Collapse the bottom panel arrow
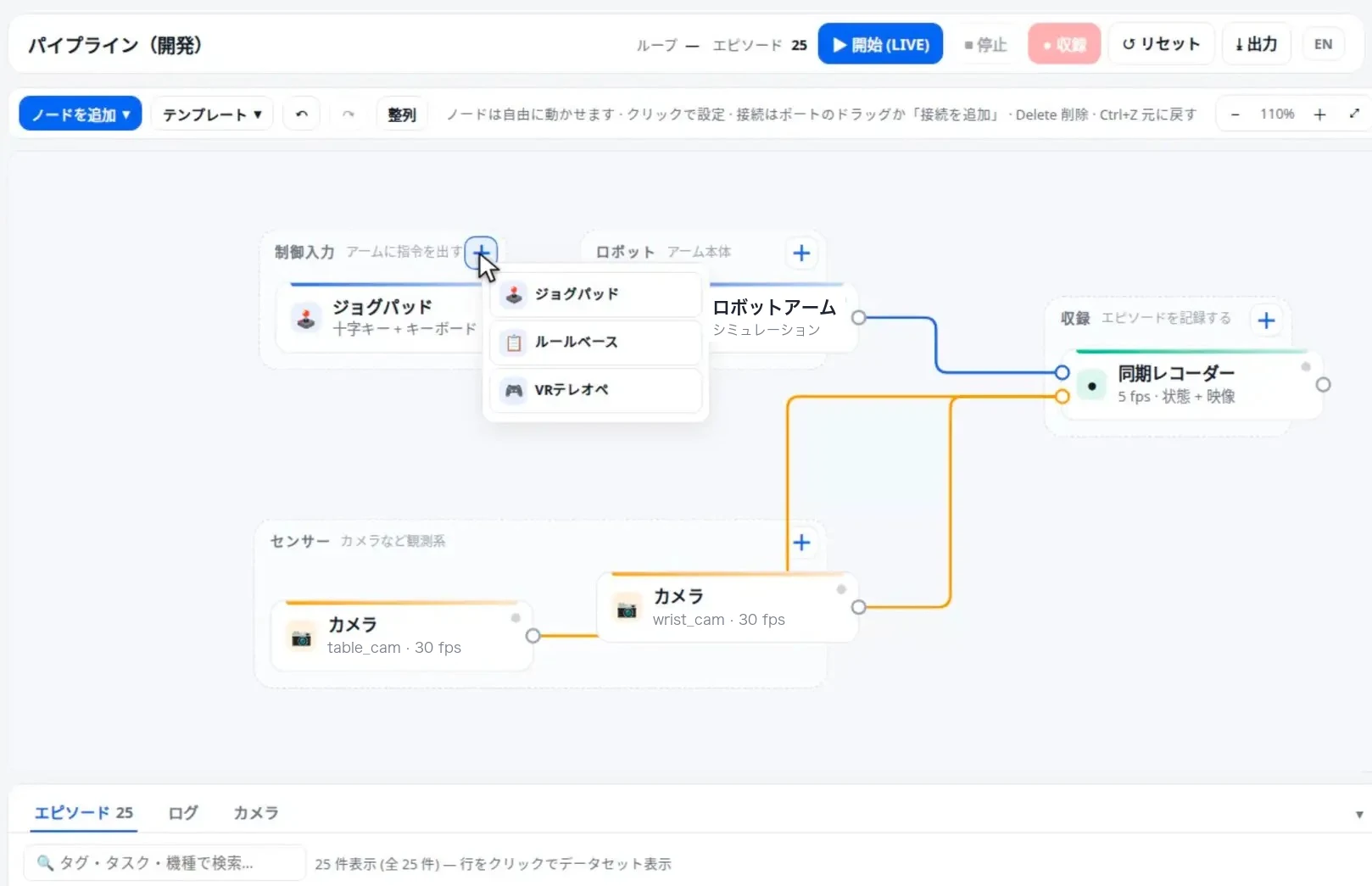The height and width of the screenshot is (886, 1372). 1359,814
